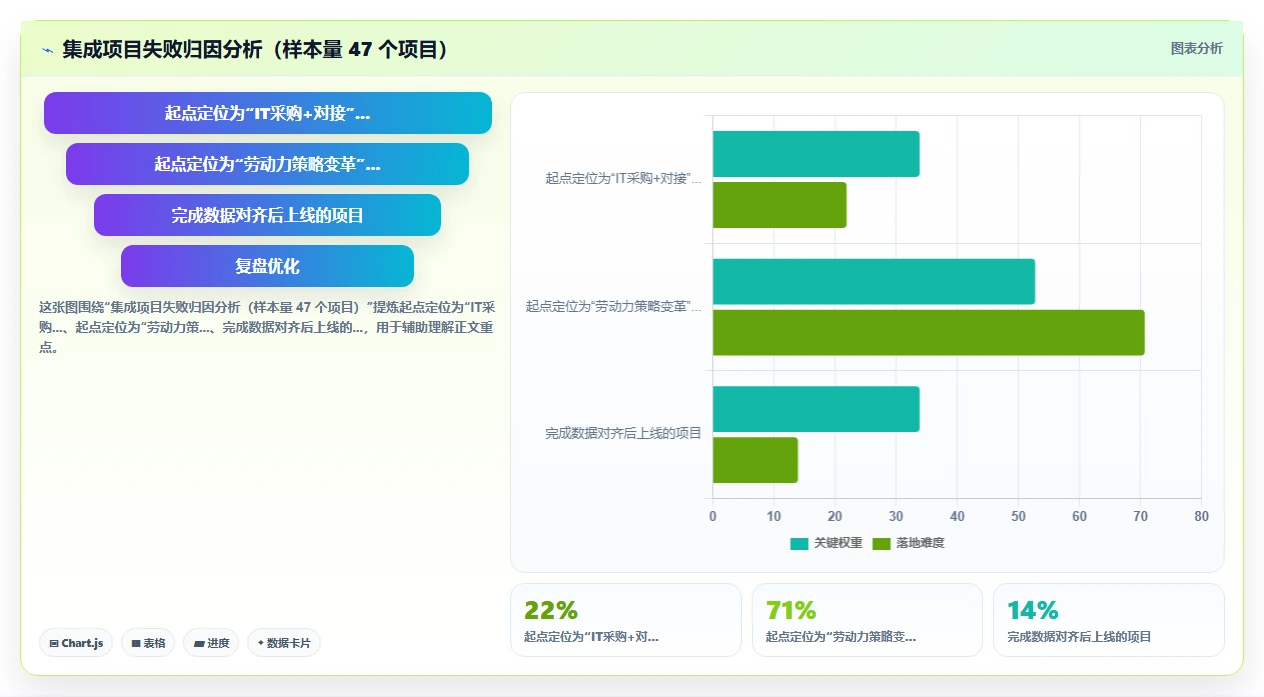Image resolution: width=1264 pixels, height=697 pixels.
Task: Click the 表格 tag chip
Action: [x=148, y=643]
